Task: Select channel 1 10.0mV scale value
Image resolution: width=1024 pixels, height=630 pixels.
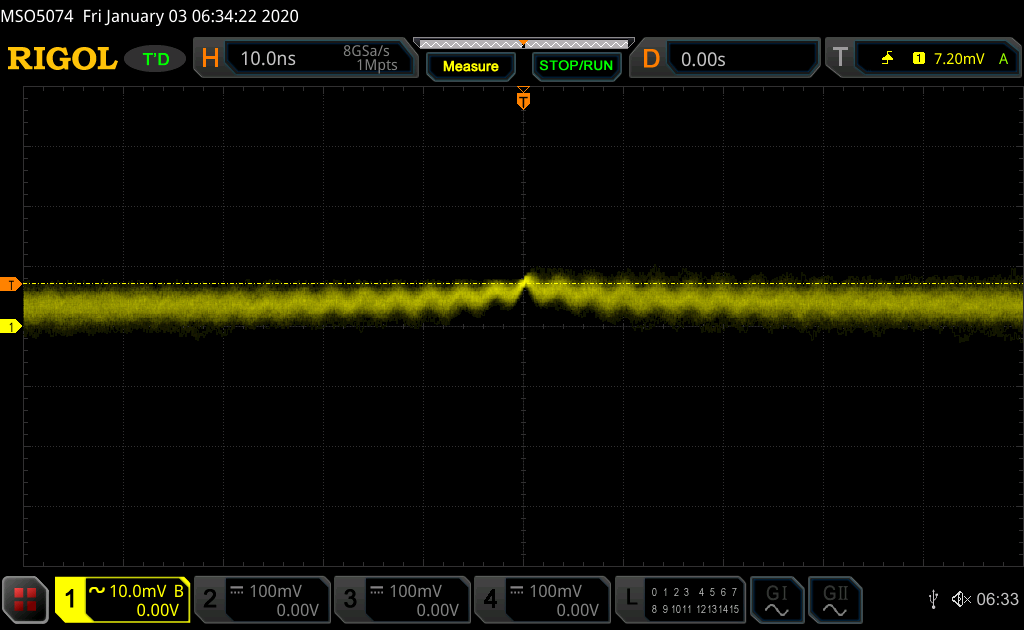Action: click(138, 591)
